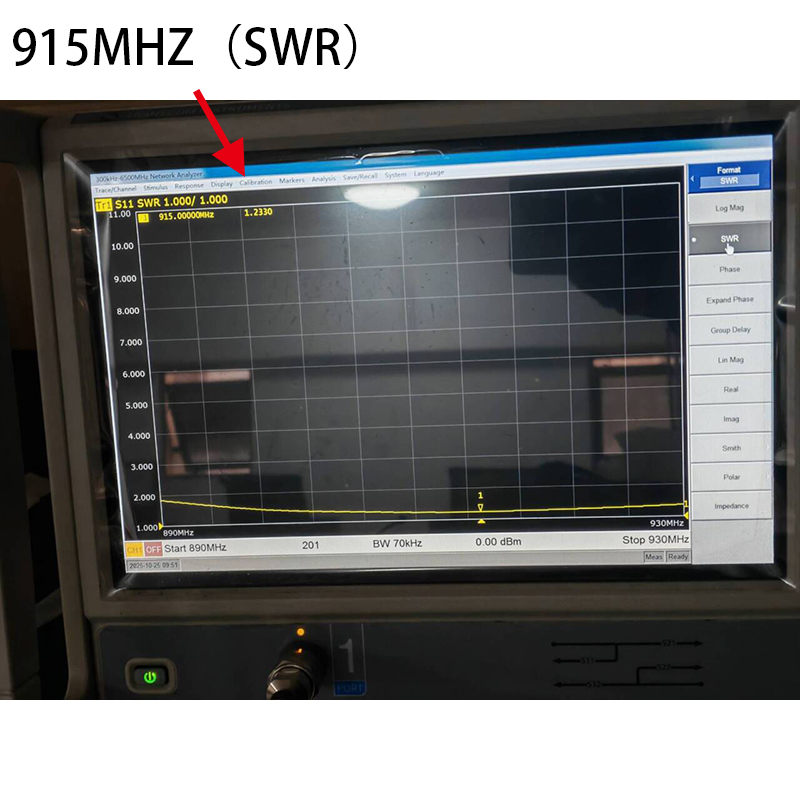
Task: Go back with Format panel left arrow
Action: (692, 179)
